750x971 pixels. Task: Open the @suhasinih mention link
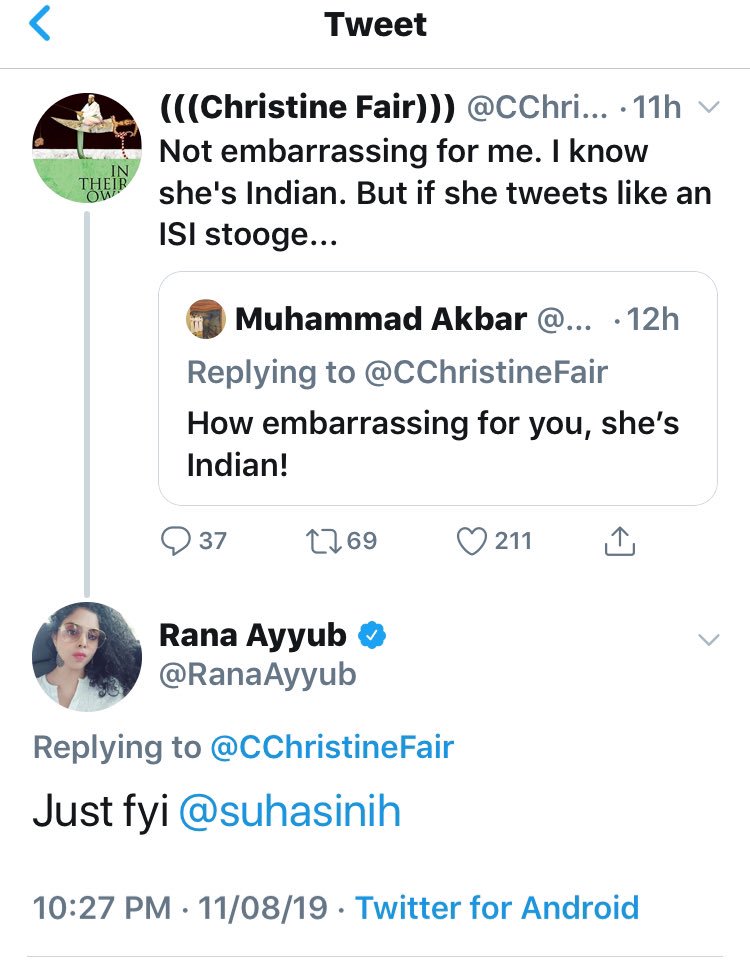click(289, 811)
